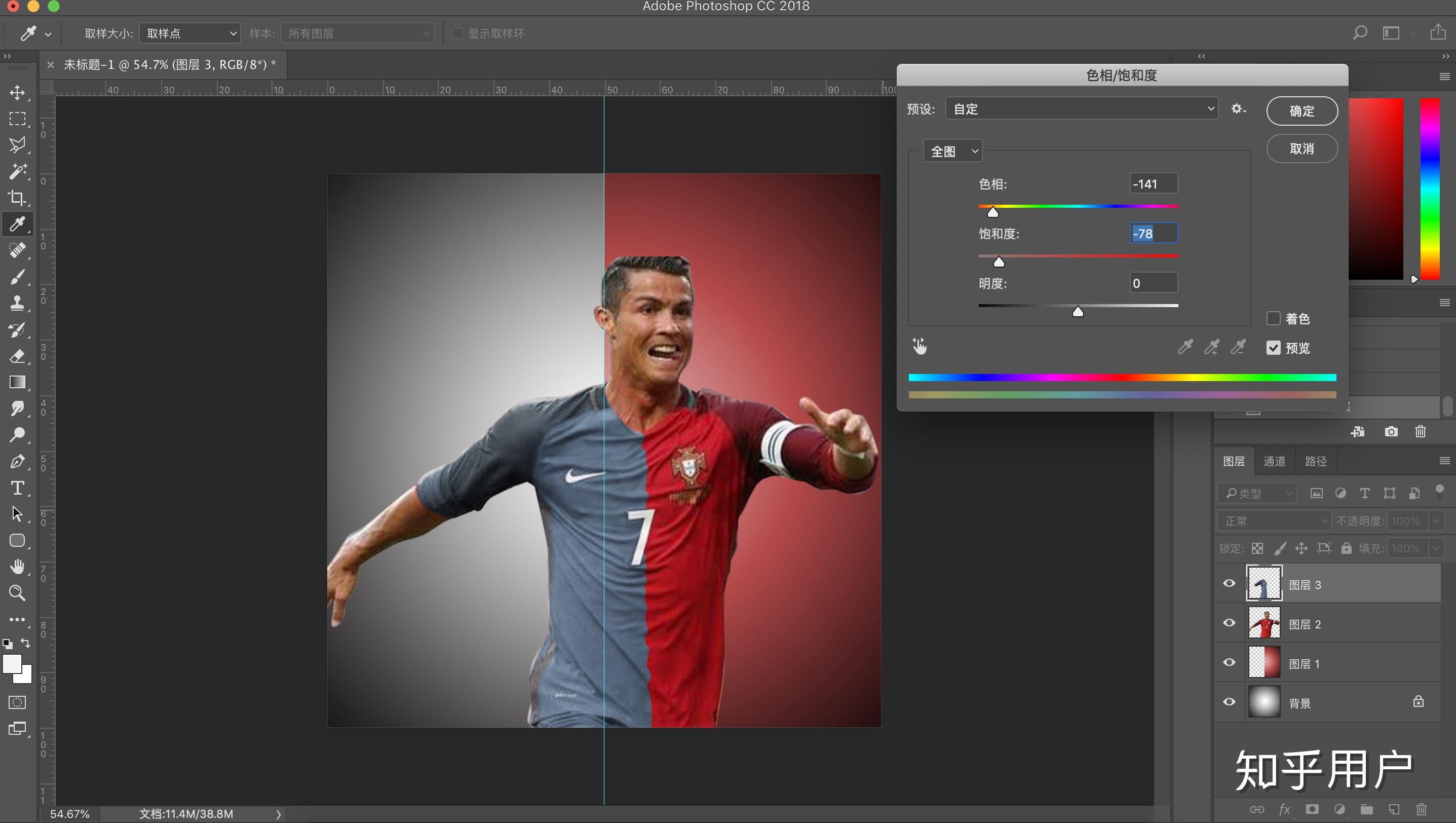This screenshot has width=1456, height=823.
Task: Open the 全图 channel range dropdown
Action: click(952, 151)
